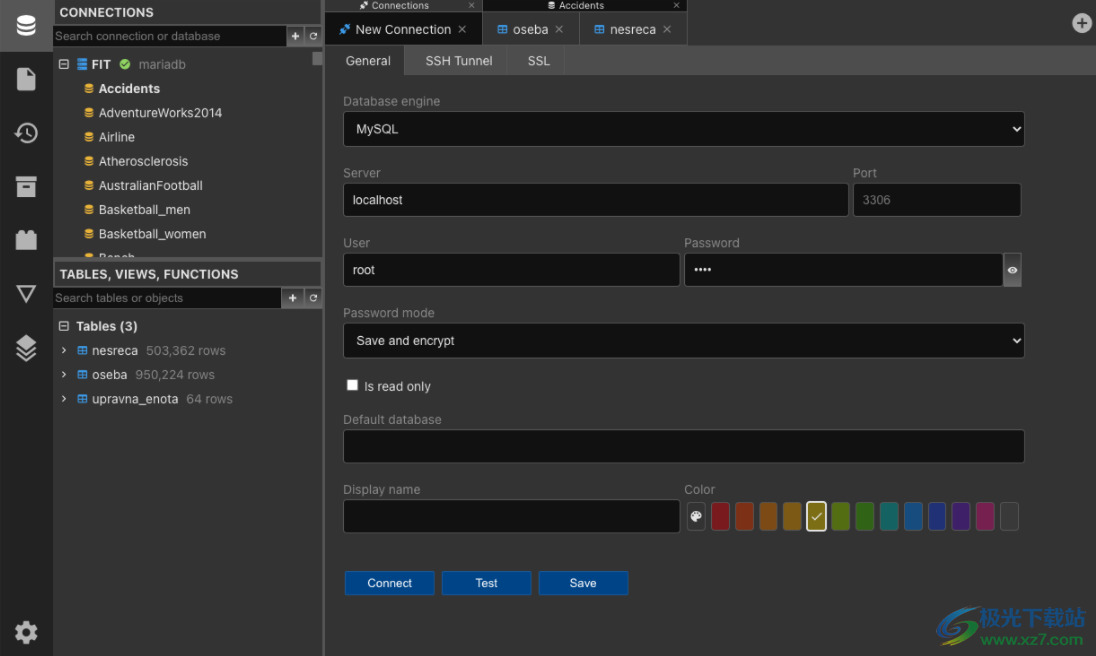The height and width of the screenshot is (656, 1096).
Task: Select the AustralianFootball database
Action: 150,185
